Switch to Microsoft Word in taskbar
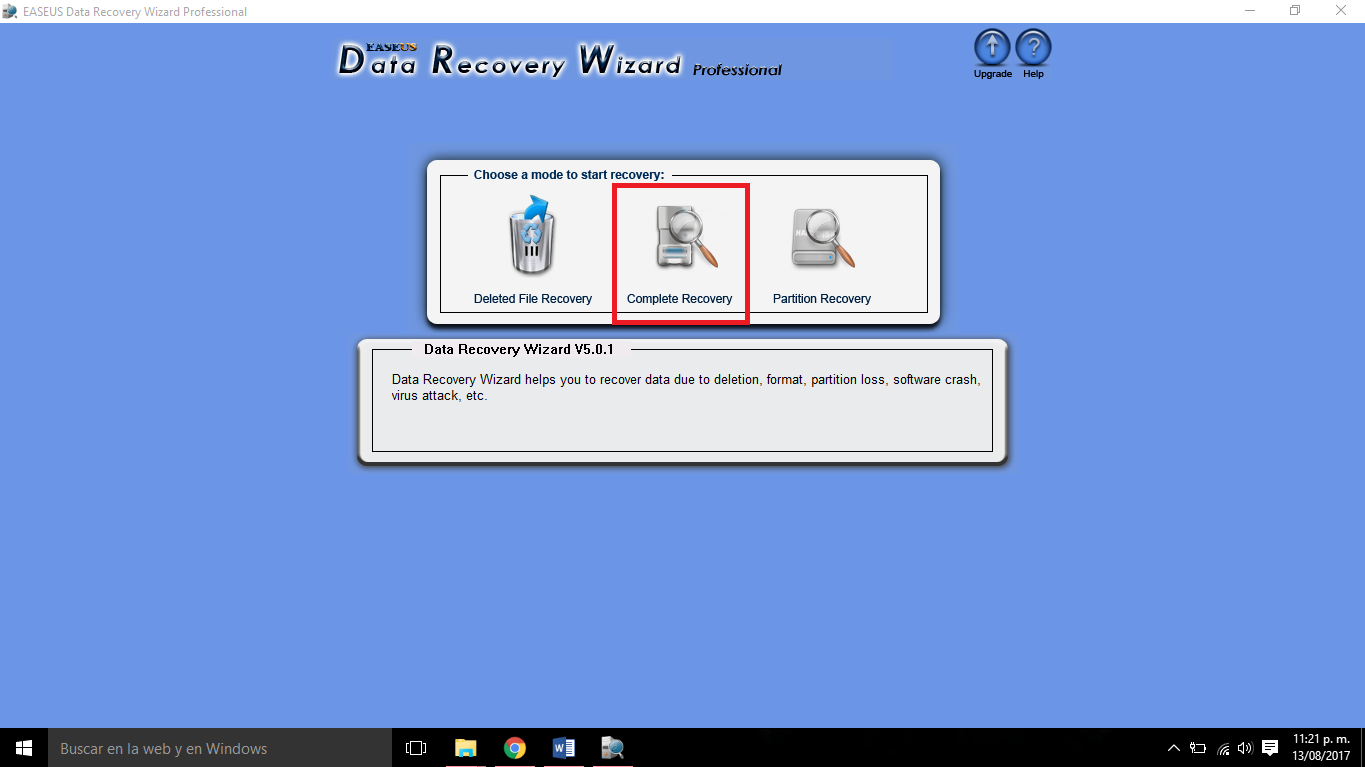1365x767 pixels. (564, 748)
